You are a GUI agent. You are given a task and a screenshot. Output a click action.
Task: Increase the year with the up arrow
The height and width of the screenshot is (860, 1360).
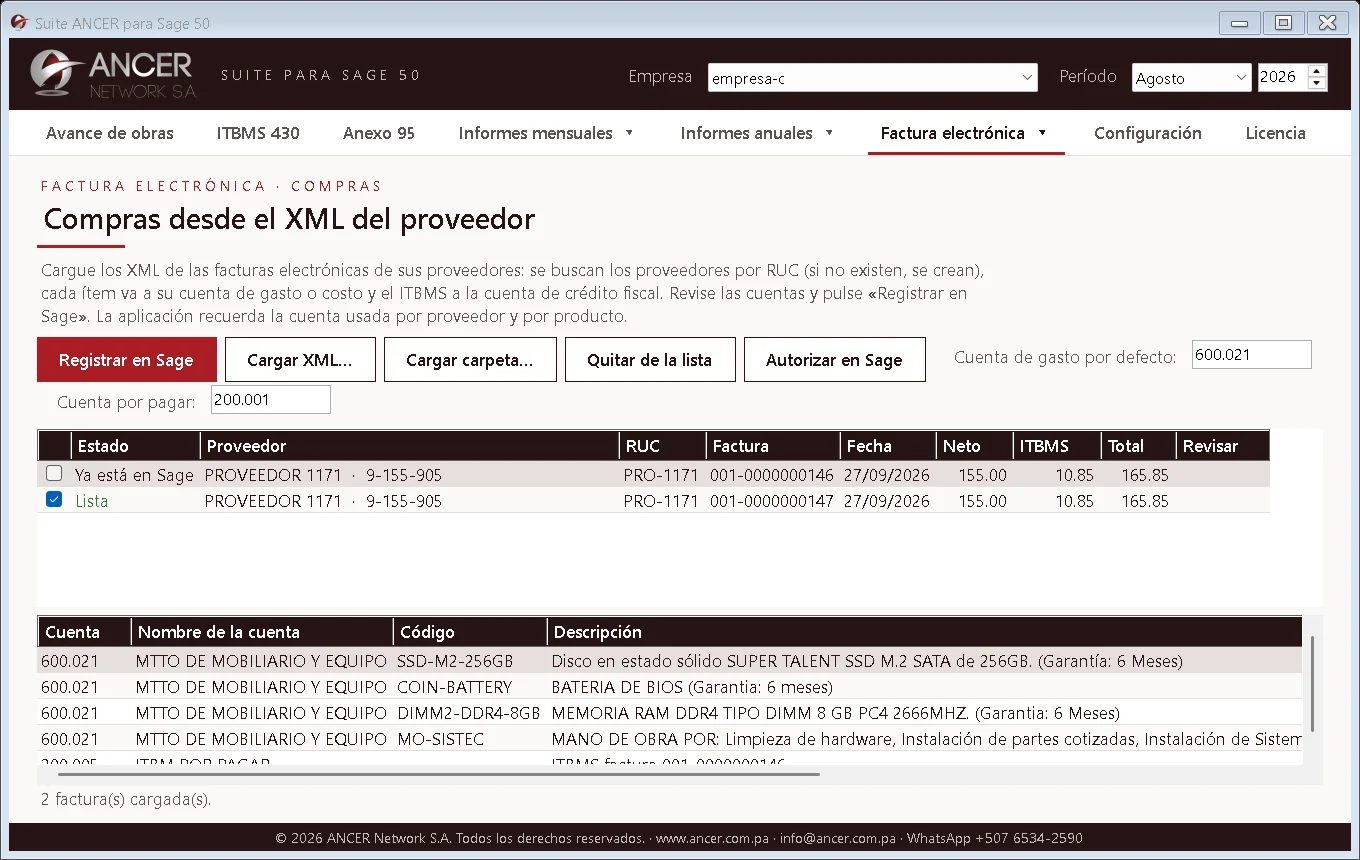click(x=1317, y=71)
